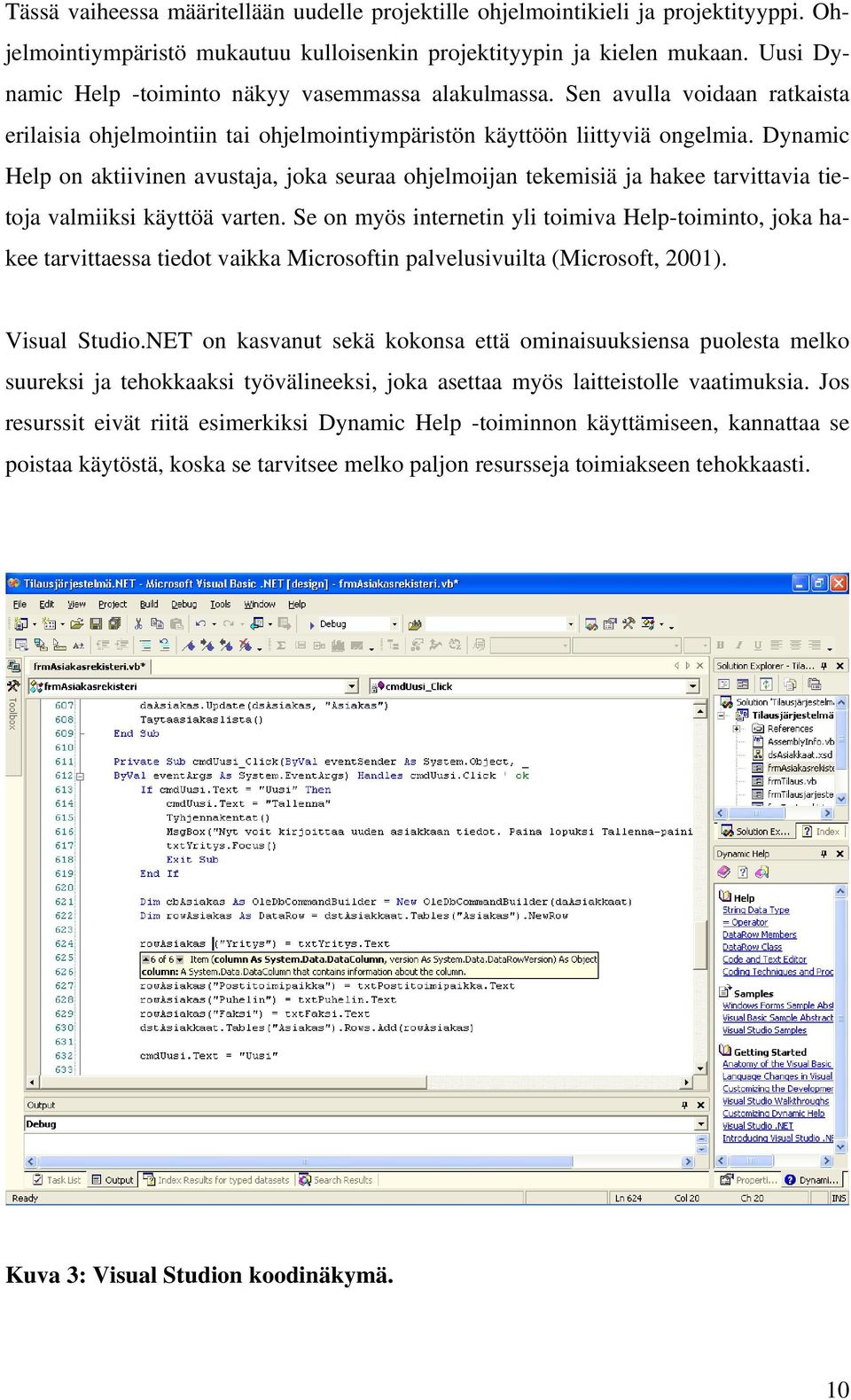Open the Code and Text Editor link
The image size is (851, 1400).
[764, 959]
